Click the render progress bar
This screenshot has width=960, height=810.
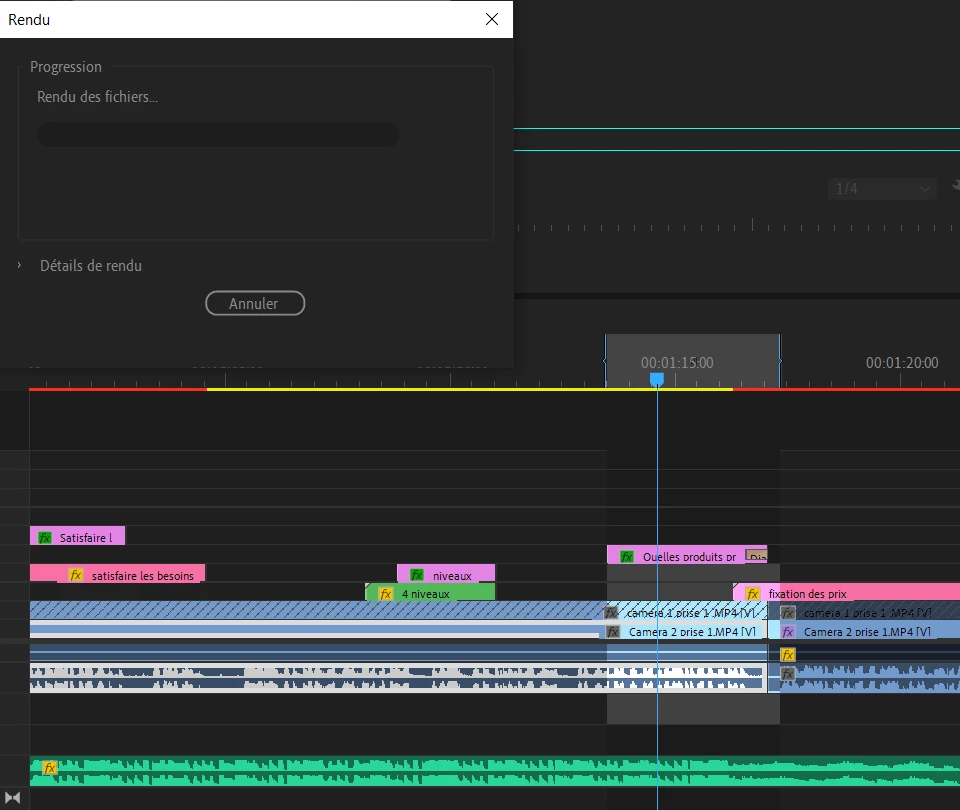pyautogui.click(x=218, y=134)
